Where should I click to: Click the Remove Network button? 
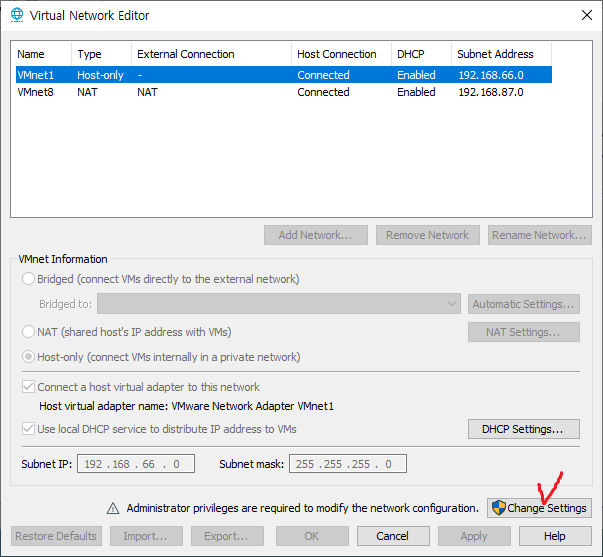pos(428,235)
